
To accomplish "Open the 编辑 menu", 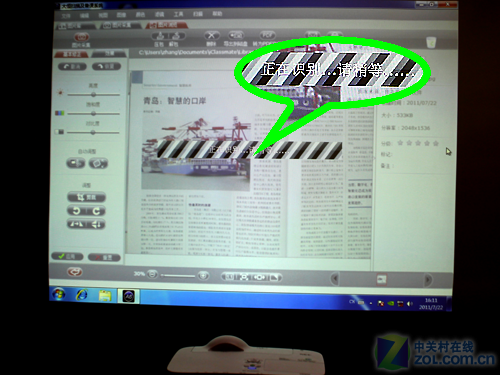I will (x=84, y=15).
